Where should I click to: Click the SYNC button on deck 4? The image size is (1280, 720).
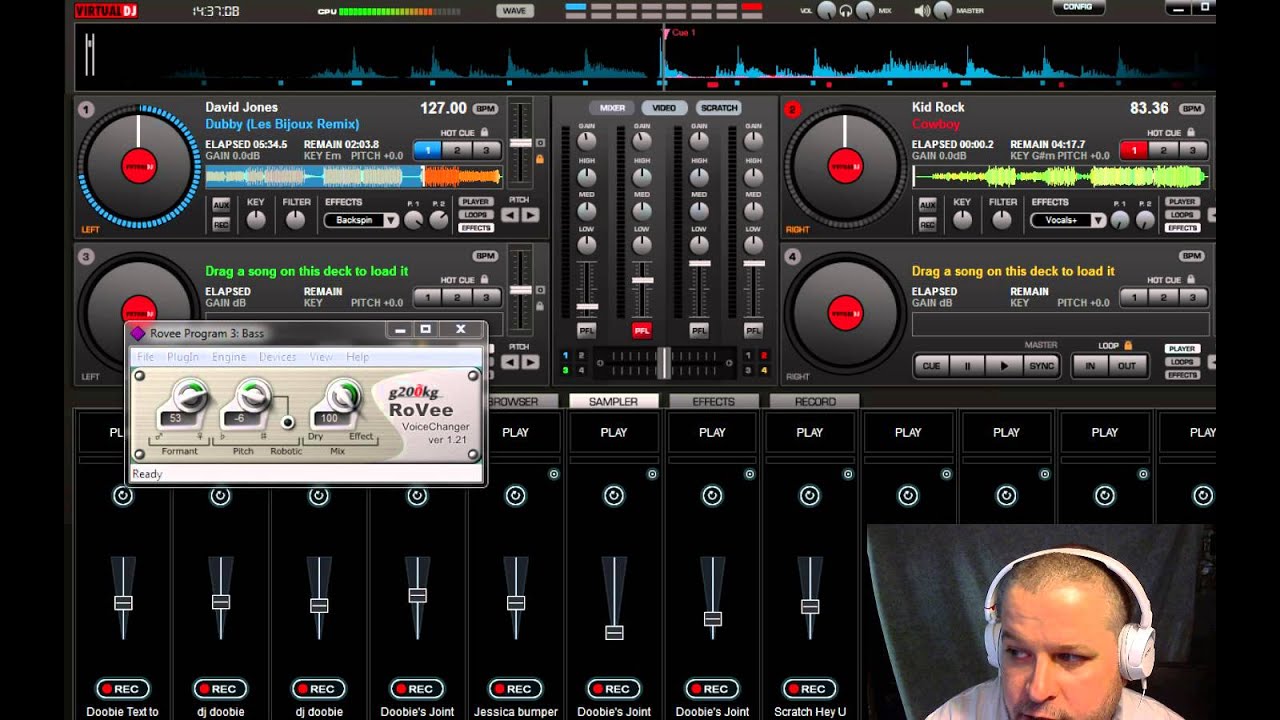1041,366
